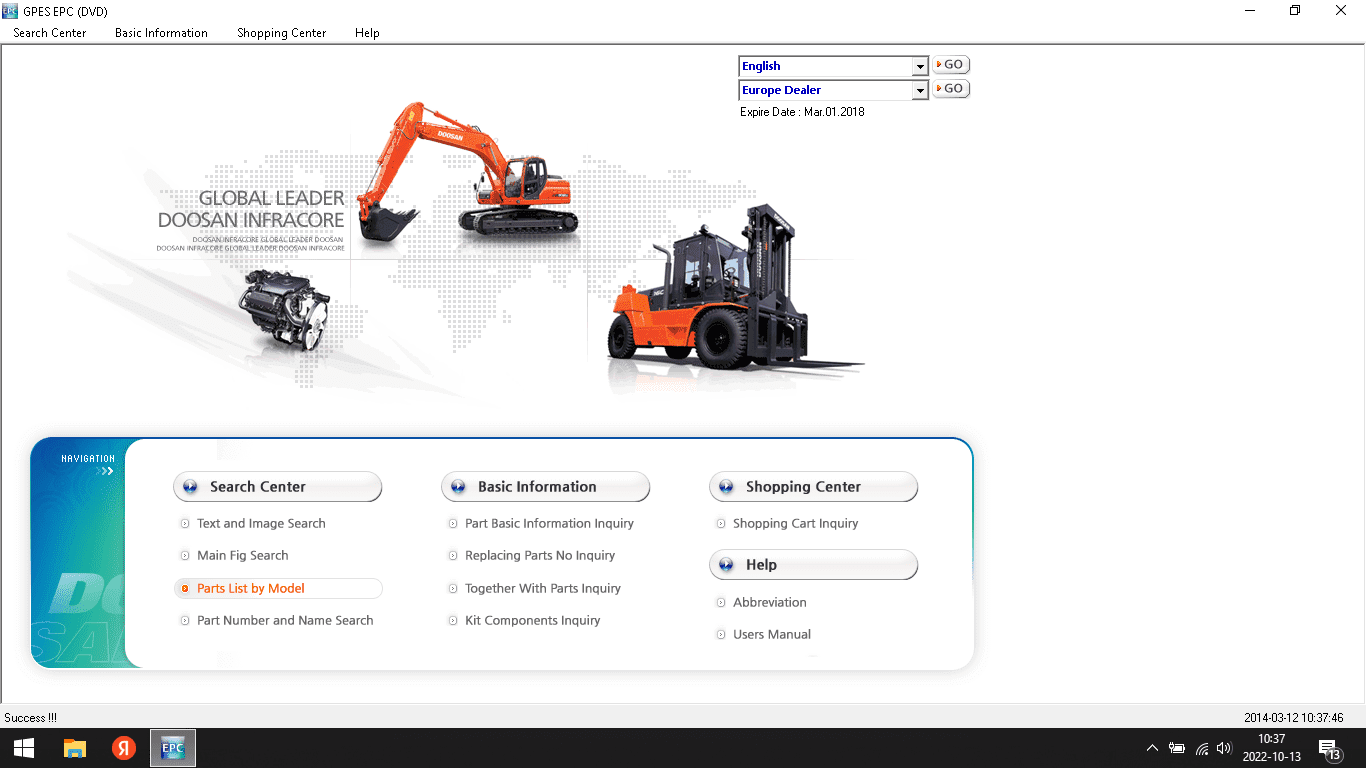This screenshot has height=768, width=1366.
Task: Open the Shopping Center menu in menu bar
Action: pos(281,33)
